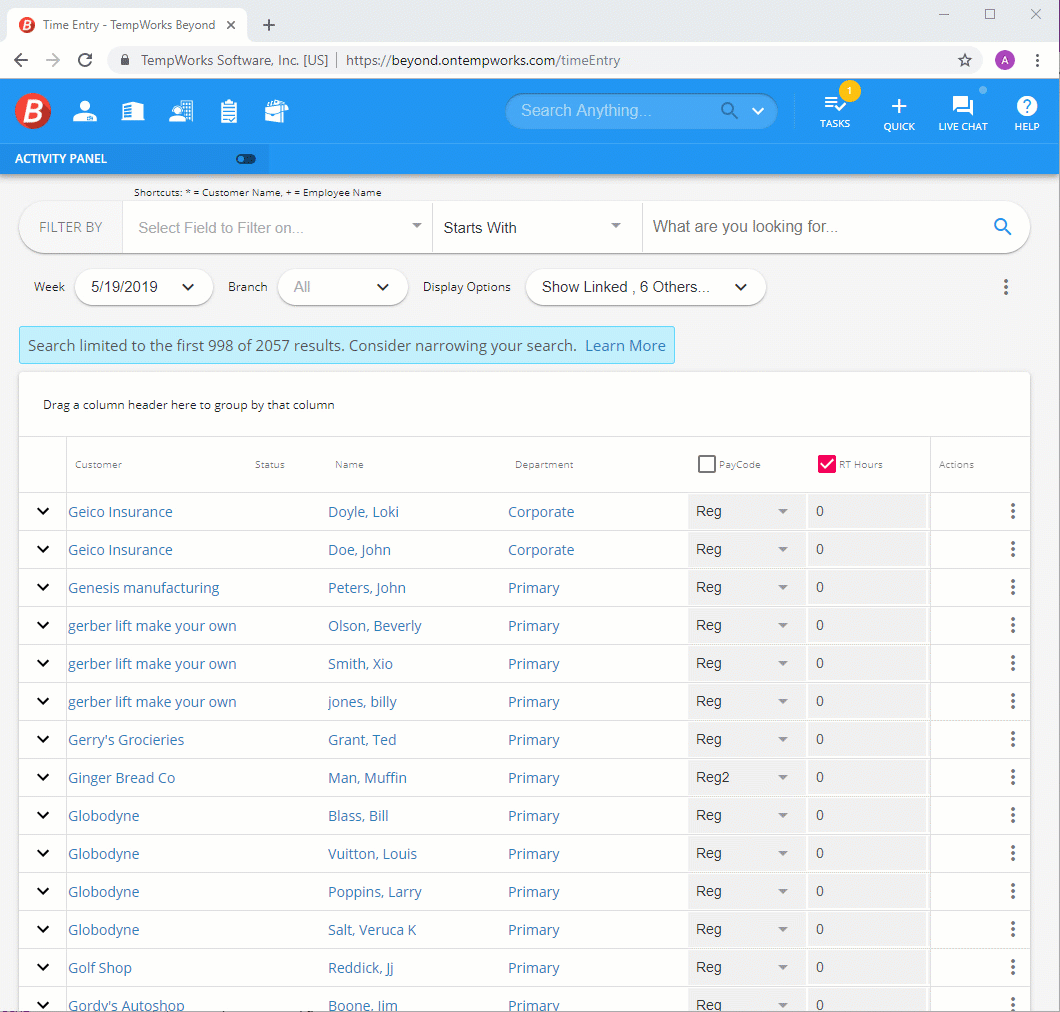1060x1012 pixels.
Task: Open Ginger Bread Co customer link
Action: [122, 777]
